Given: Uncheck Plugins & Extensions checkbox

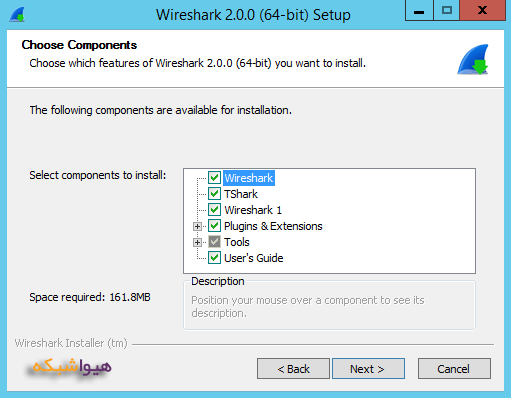Looking at the screenshot, I should (214, 226).
